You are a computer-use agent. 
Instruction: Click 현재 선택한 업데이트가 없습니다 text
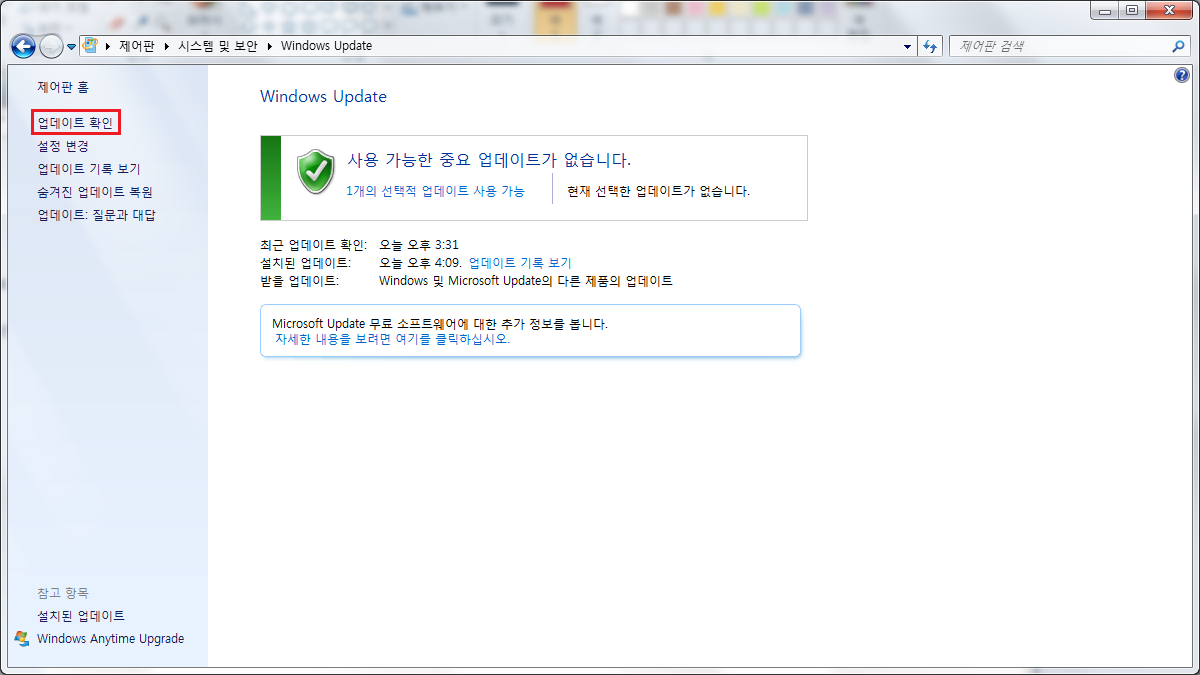pyautogui.click(x=658, y=191)
